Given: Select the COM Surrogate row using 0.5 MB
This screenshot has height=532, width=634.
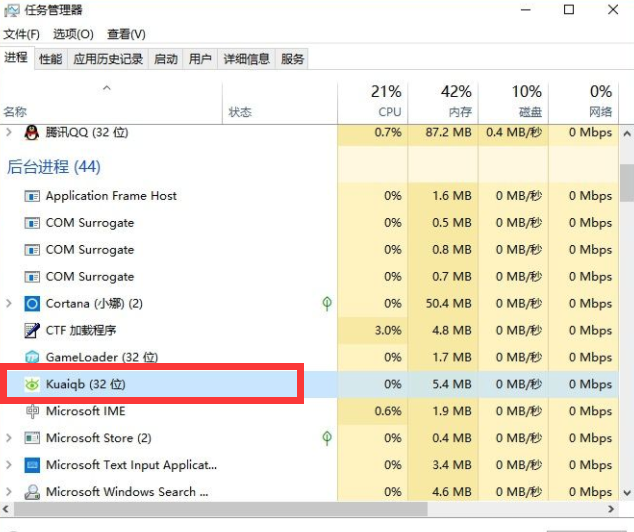Looking at the screenshot, I should click(x=309, y=223).
